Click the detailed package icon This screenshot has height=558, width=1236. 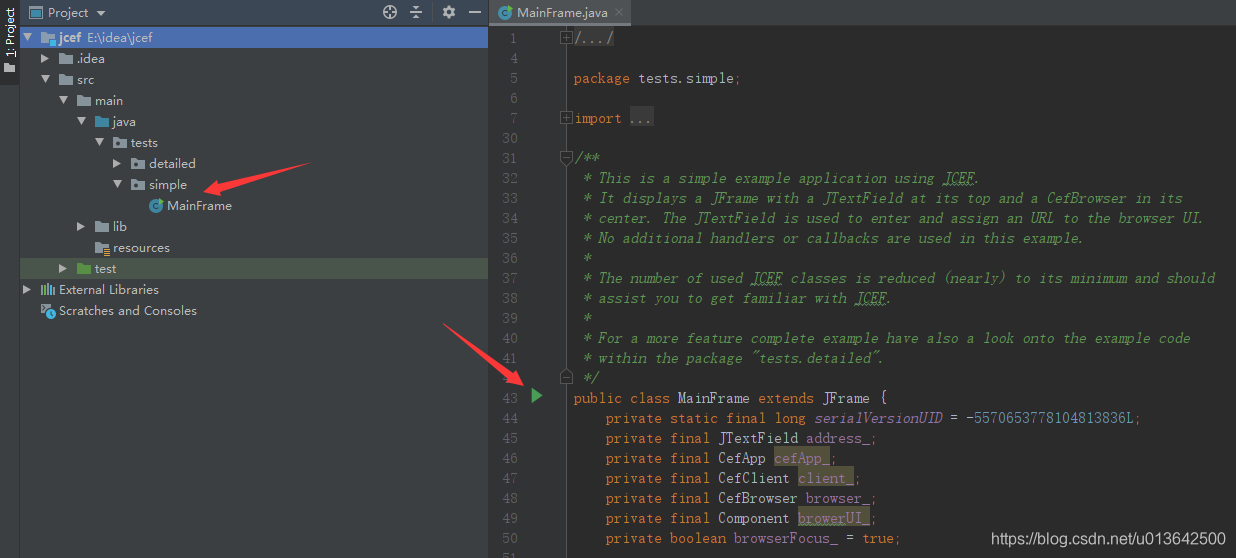click(138, 163)
